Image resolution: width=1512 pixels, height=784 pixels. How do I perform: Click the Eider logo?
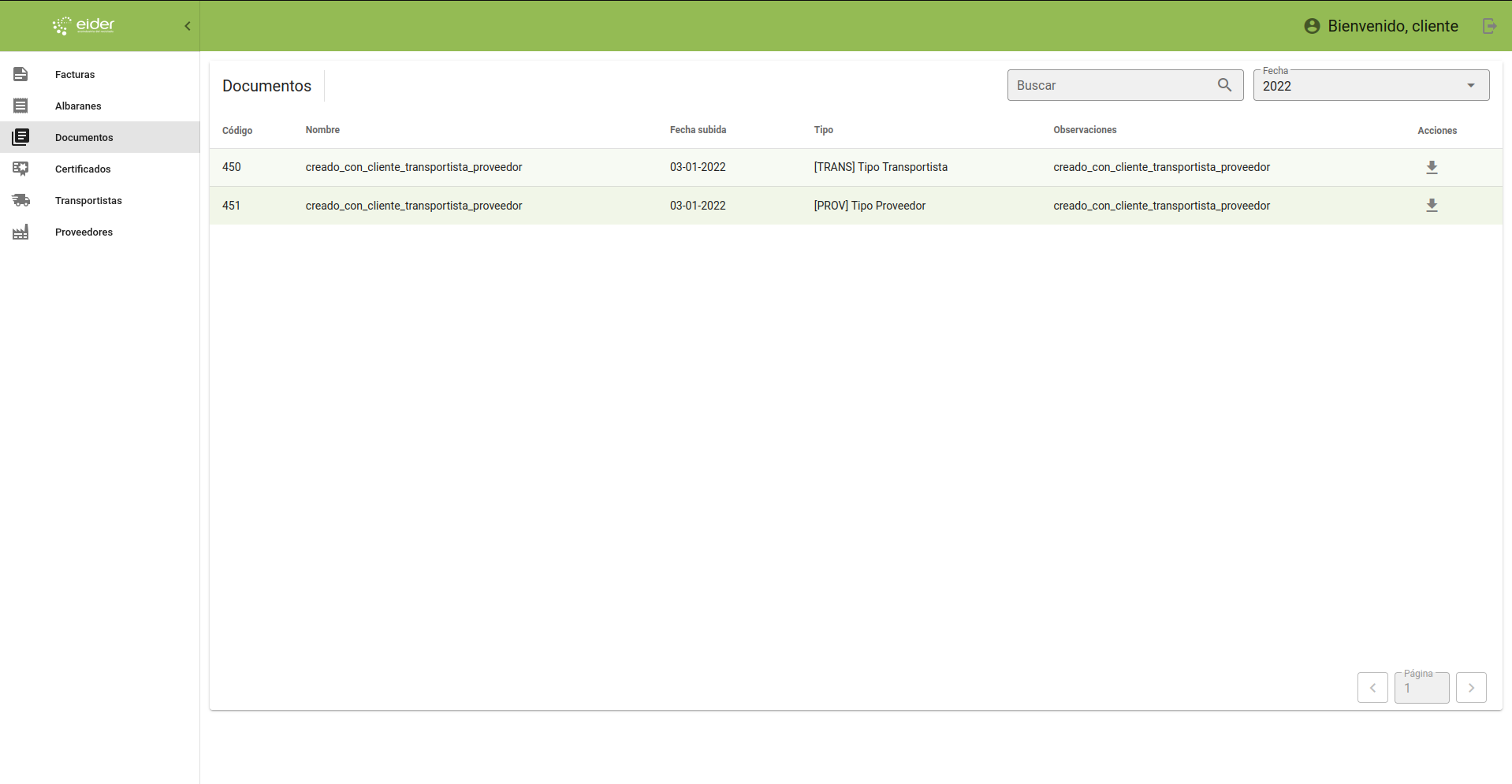point(84,26)
